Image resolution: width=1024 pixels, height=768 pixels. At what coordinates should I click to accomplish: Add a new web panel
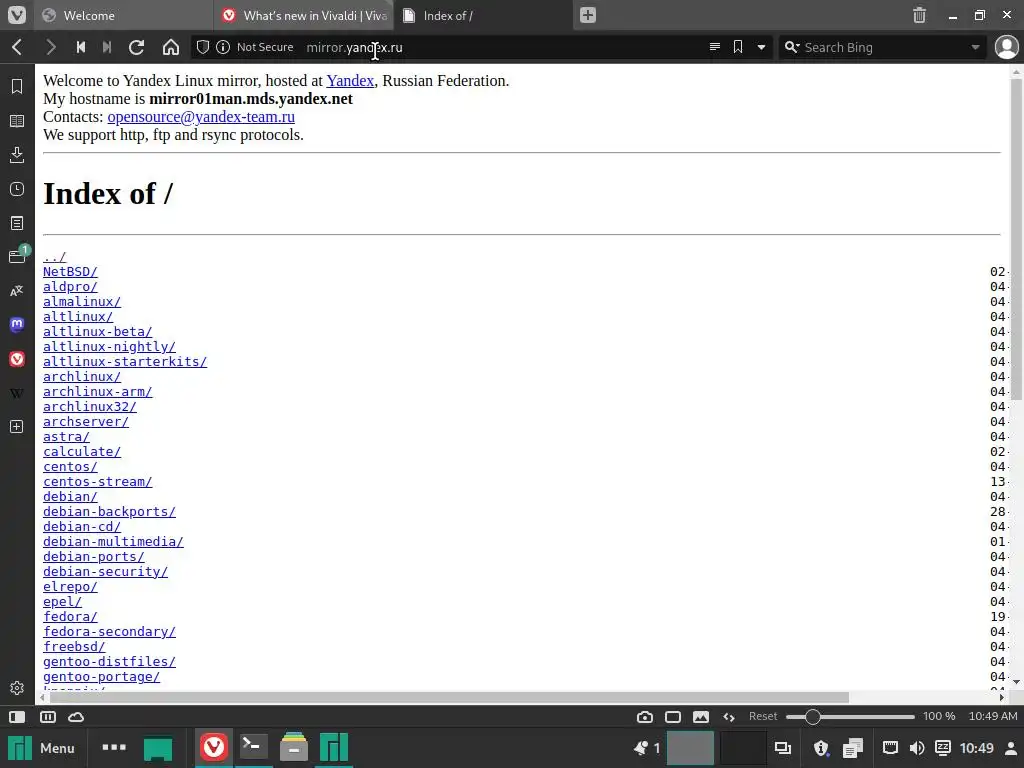click(x=17, y=426)
